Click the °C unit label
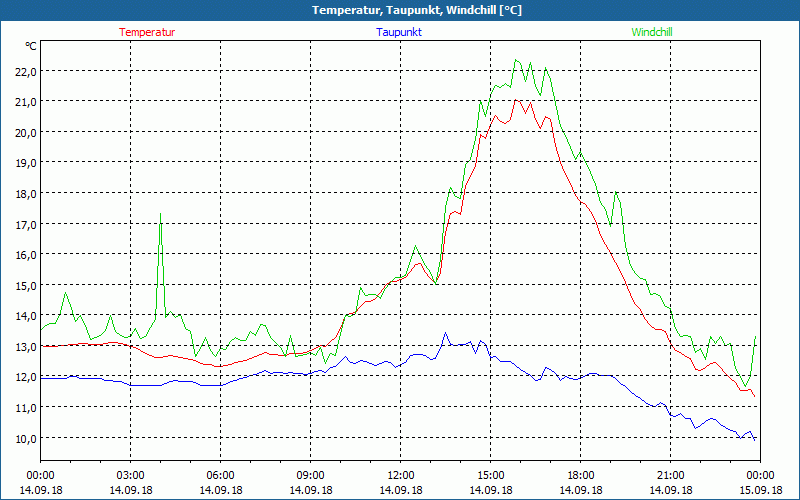The image size is (800, 500). [31, 46]
